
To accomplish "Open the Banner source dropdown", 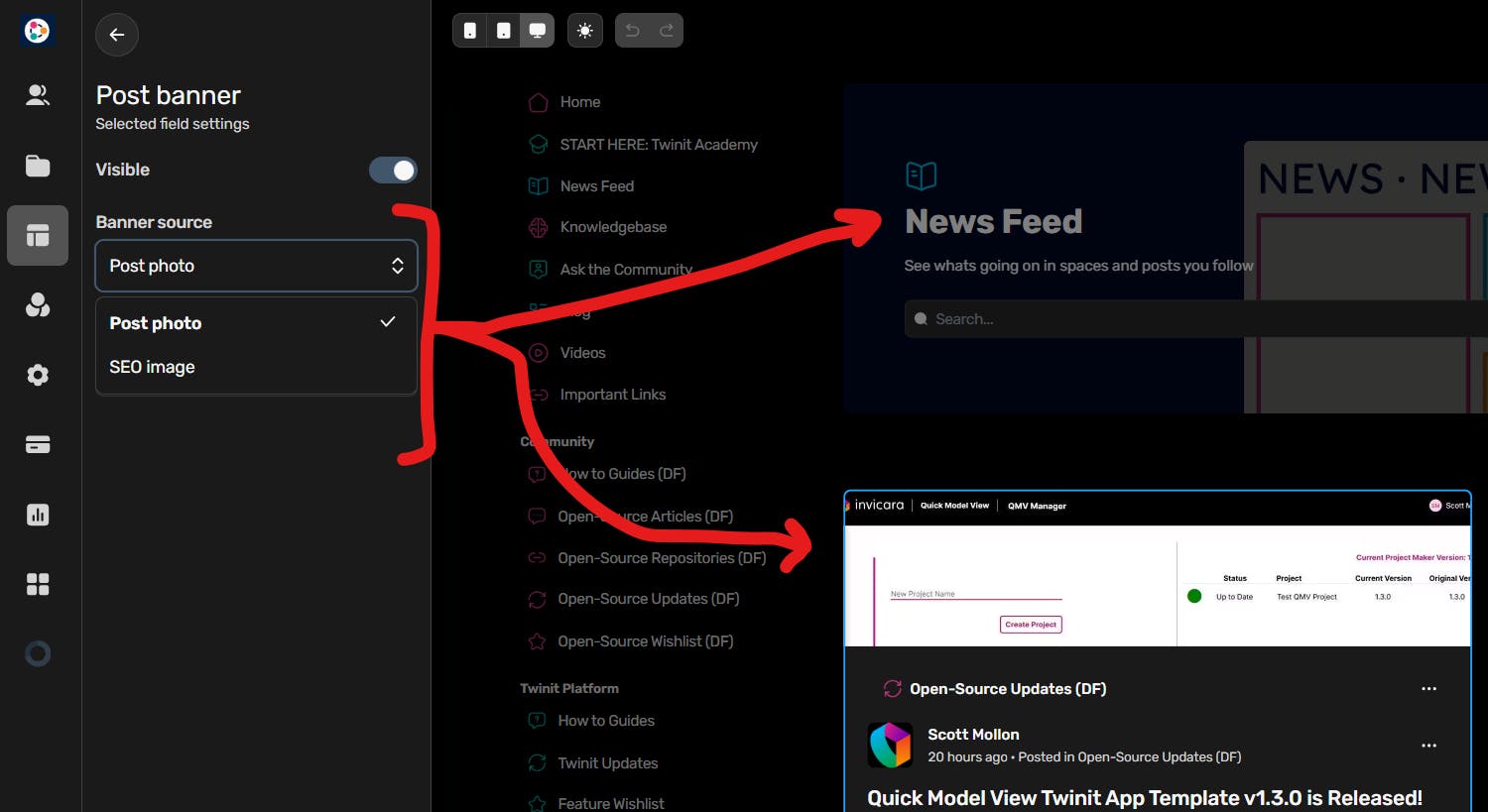I will point(256,266).
